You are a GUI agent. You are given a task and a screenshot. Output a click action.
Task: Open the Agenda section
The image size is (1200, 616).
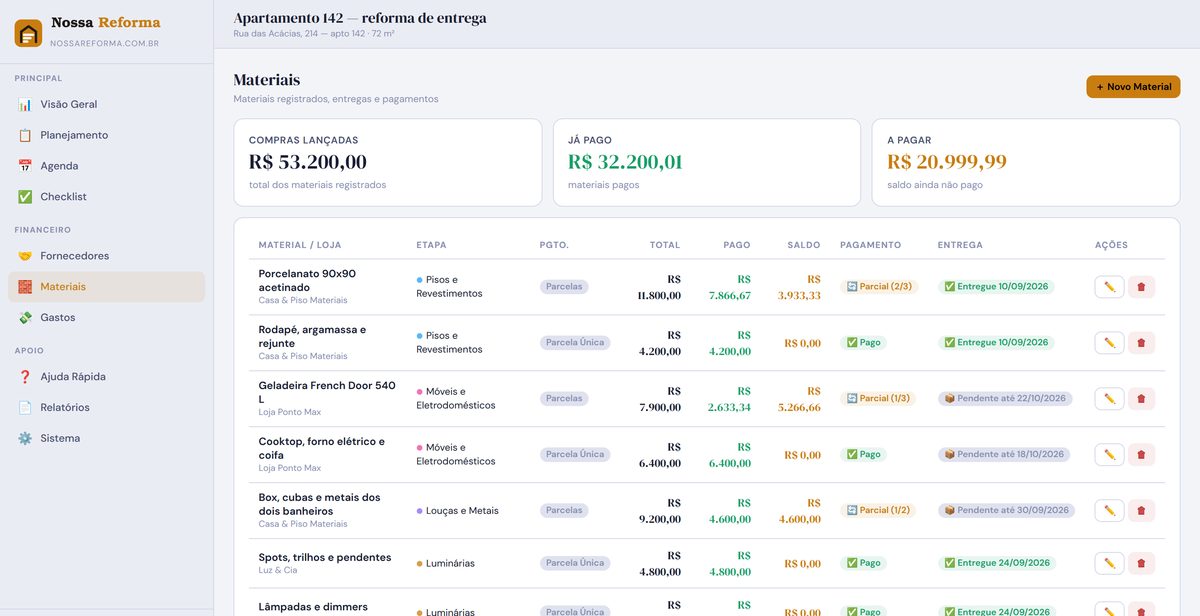106,166
